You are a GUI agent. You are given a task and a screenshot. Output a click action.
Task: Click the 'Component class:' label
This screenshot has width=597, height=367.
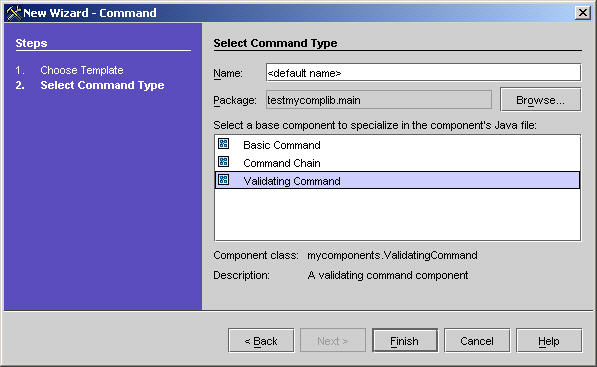(x=256, y=255)
